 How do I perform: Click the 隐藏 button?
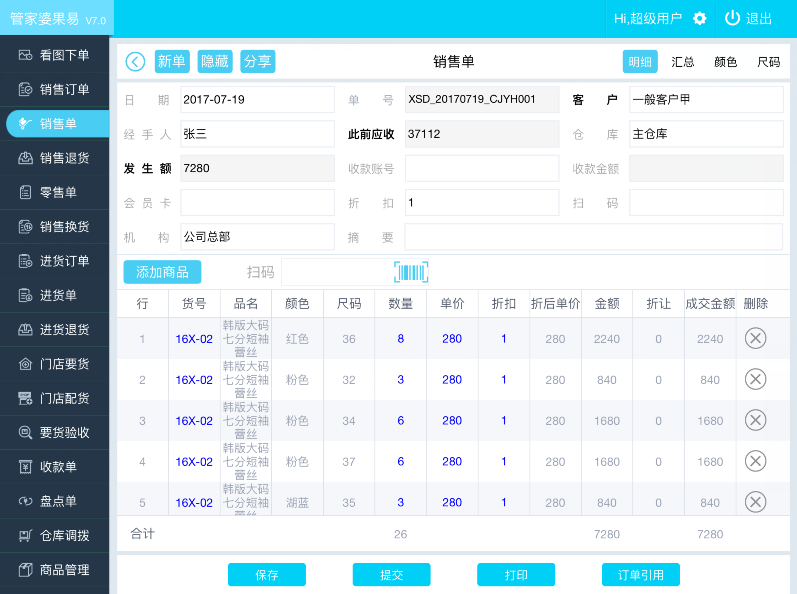214,61
